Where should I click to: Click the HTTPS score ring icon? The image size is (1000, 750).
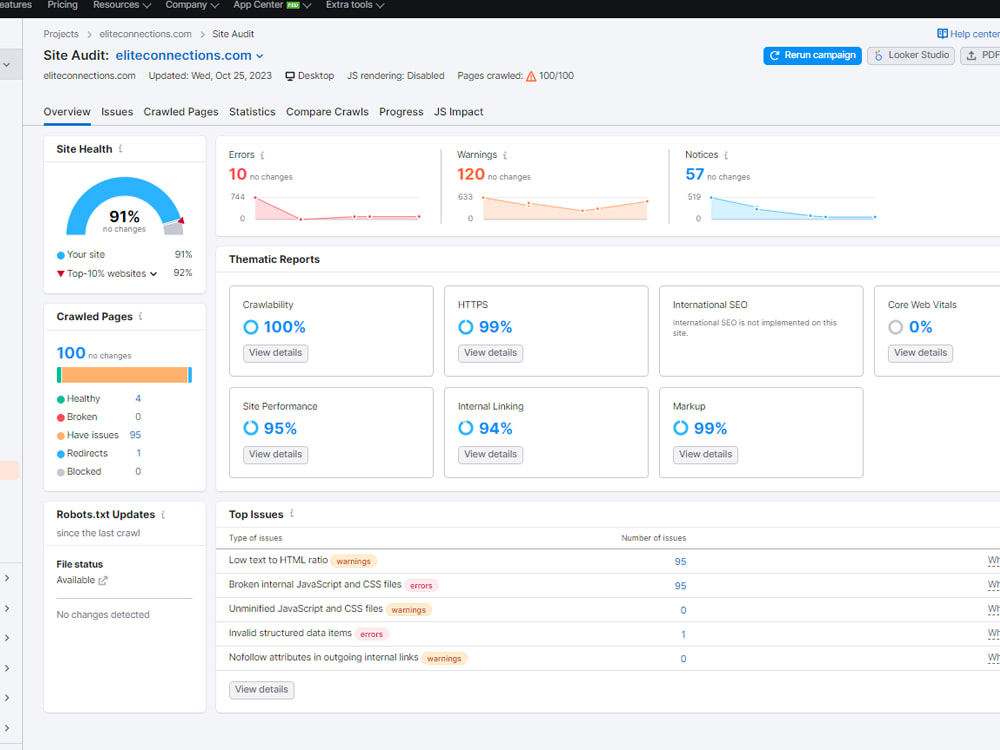(x=466, y=327)
